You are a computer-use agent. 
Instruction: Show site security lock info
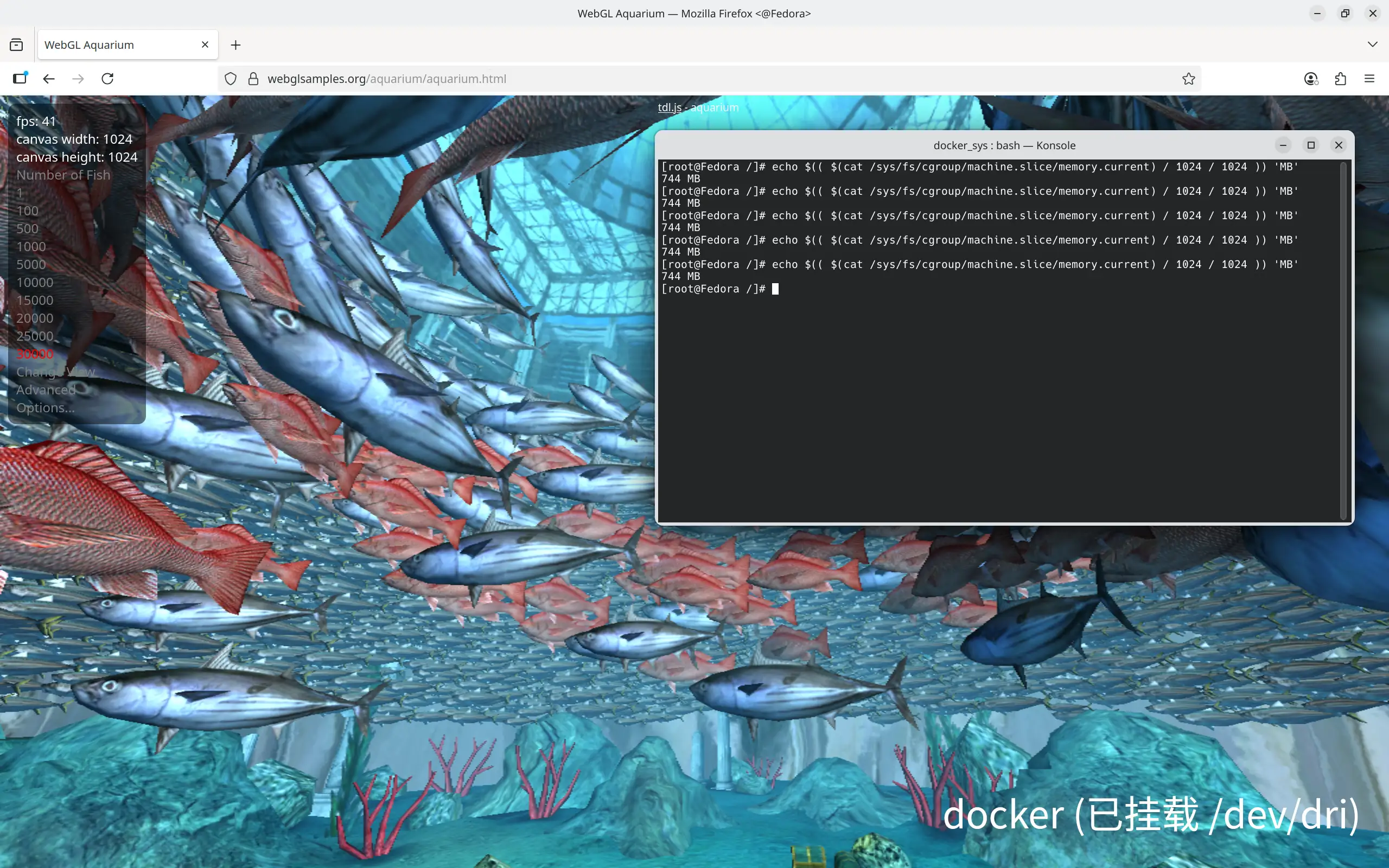pyautogui.click(x=253, y=79)
